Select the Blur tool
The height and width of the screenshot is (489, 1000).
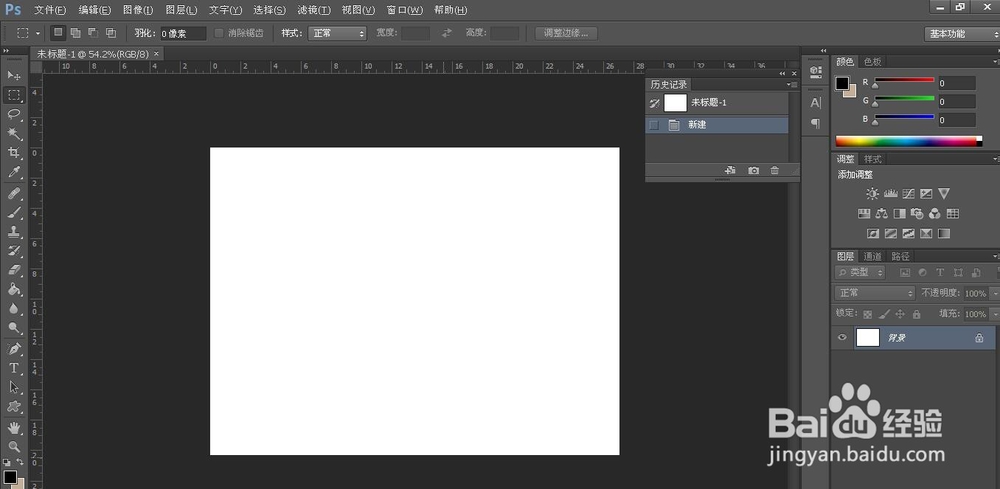point(13,309)
